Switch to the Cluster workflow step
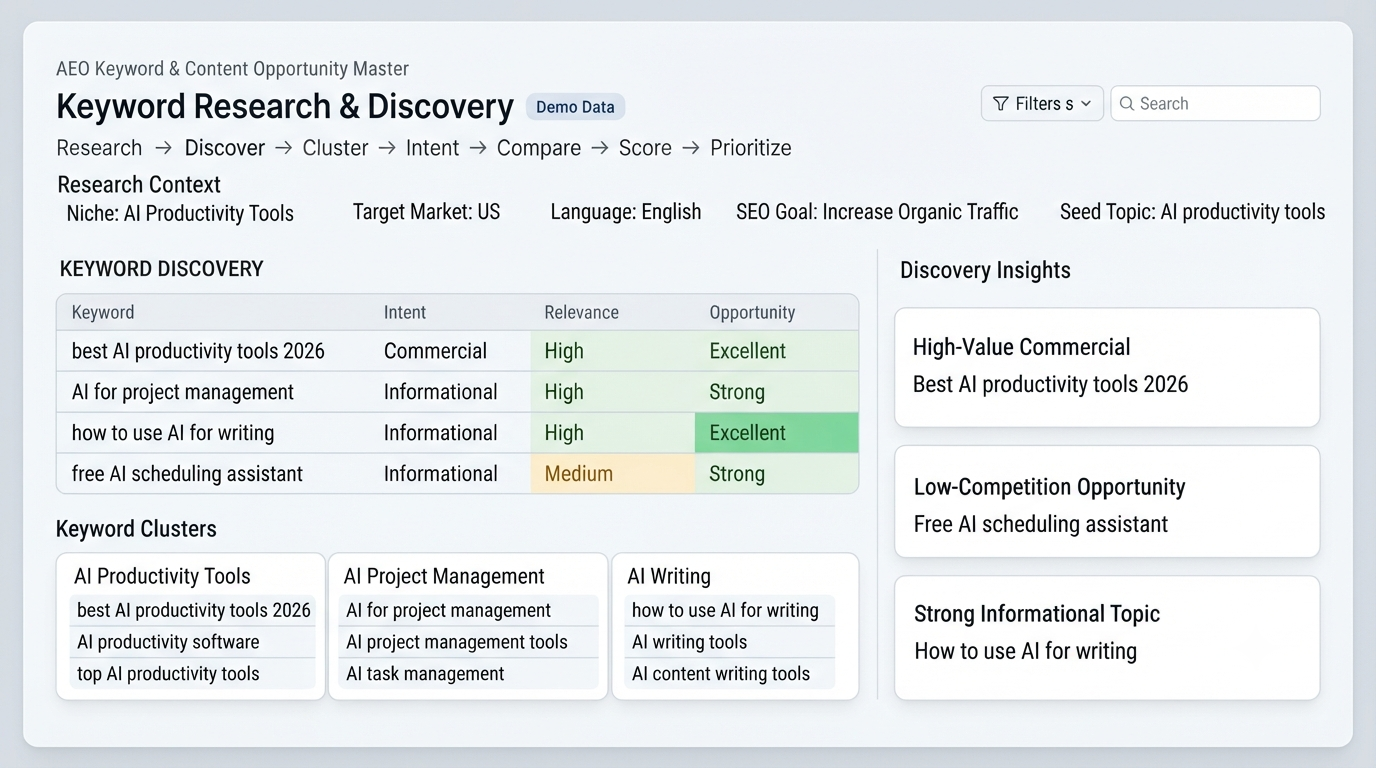 335,148
